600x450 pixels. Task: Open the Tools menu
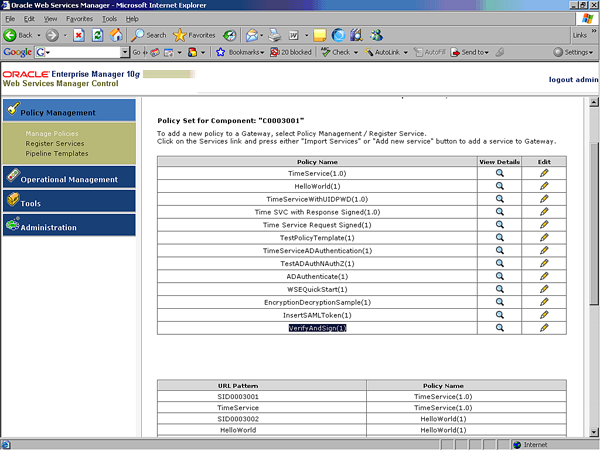[x=109, y=19]
